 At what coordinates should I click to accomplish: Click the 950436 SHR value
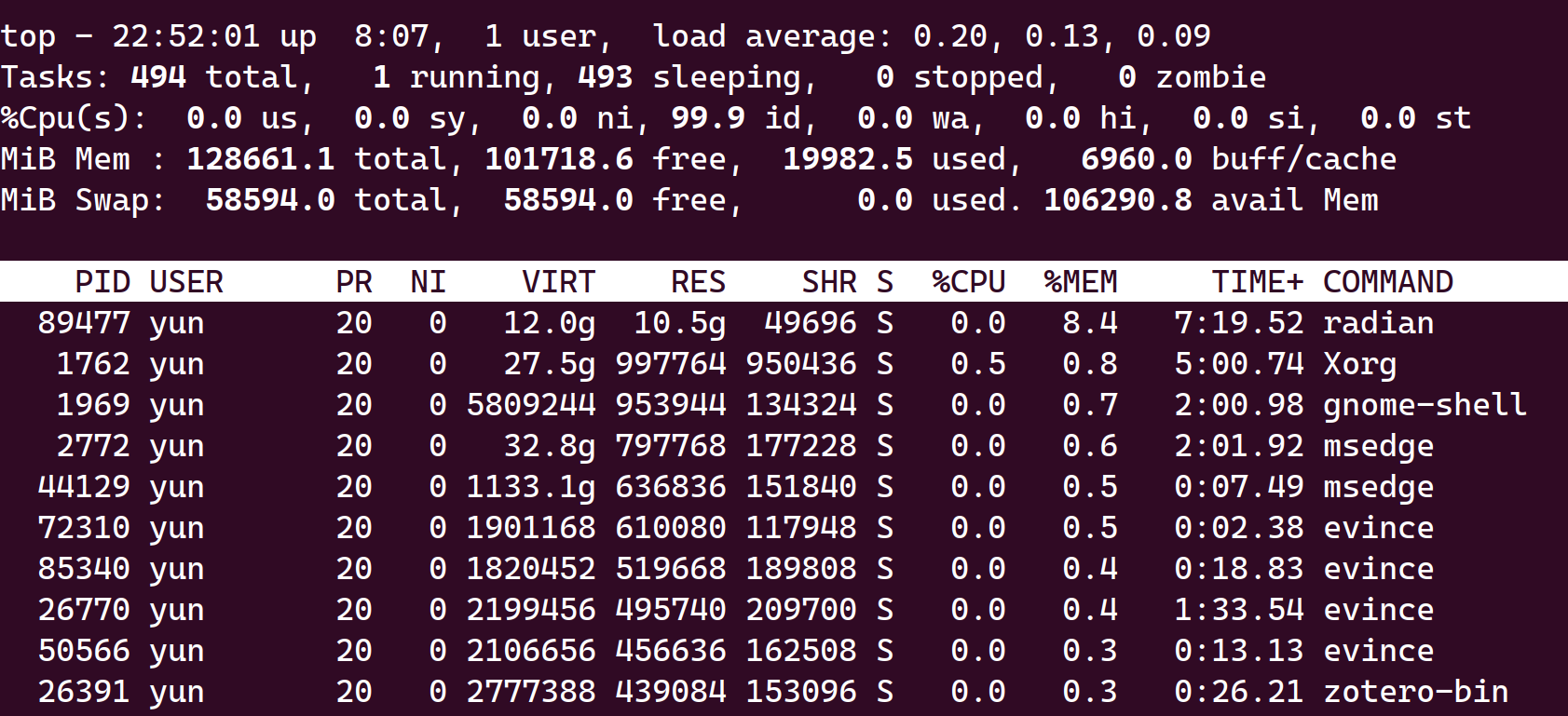click(801, 364)
